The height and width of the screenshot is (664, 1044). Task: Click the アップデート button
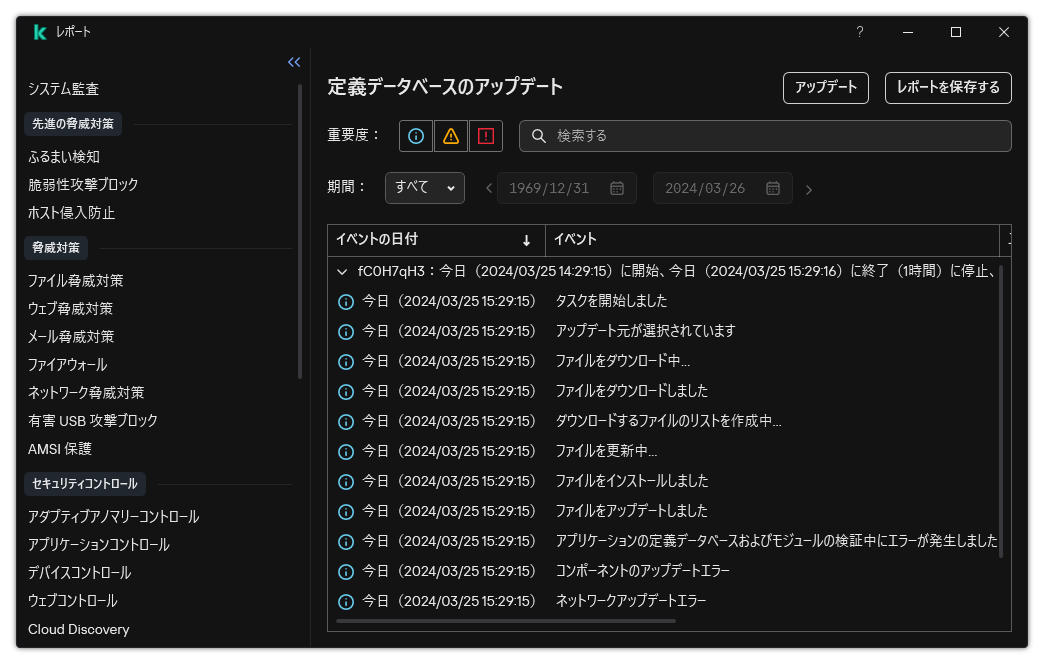[x=825, y=88]
